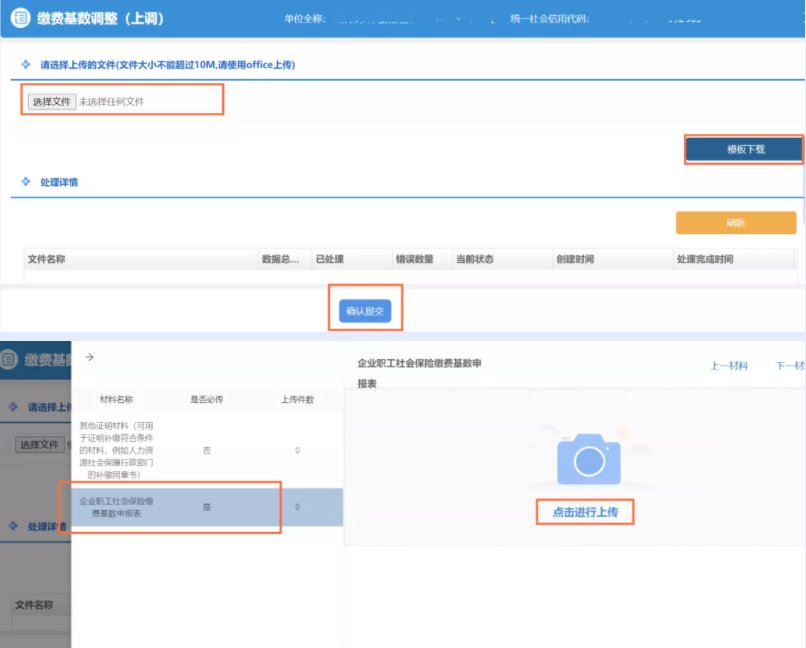Click the 文件名称 column header
This screenshot has height=648, width=806.
(x=47, y=260)
